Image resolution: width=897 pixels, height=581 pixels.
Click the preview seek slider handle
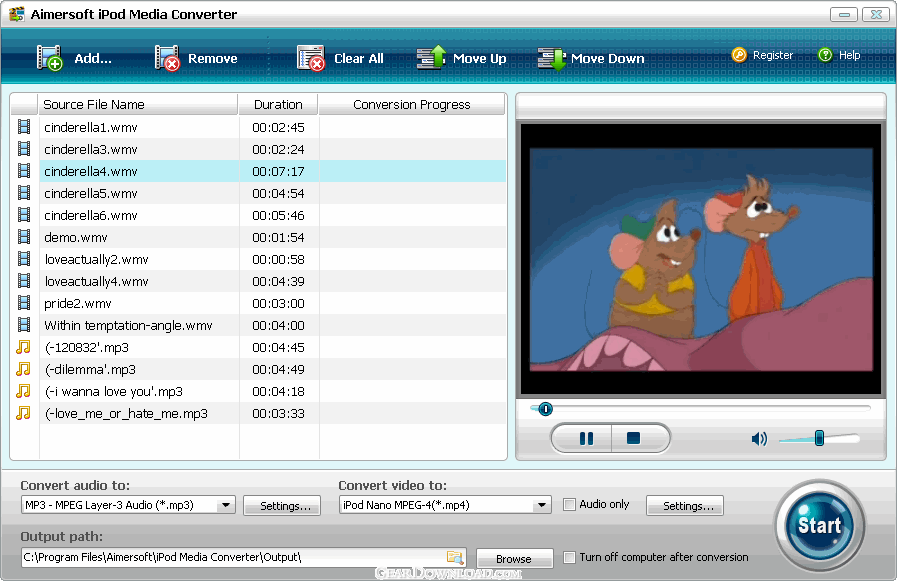(546, 409)
